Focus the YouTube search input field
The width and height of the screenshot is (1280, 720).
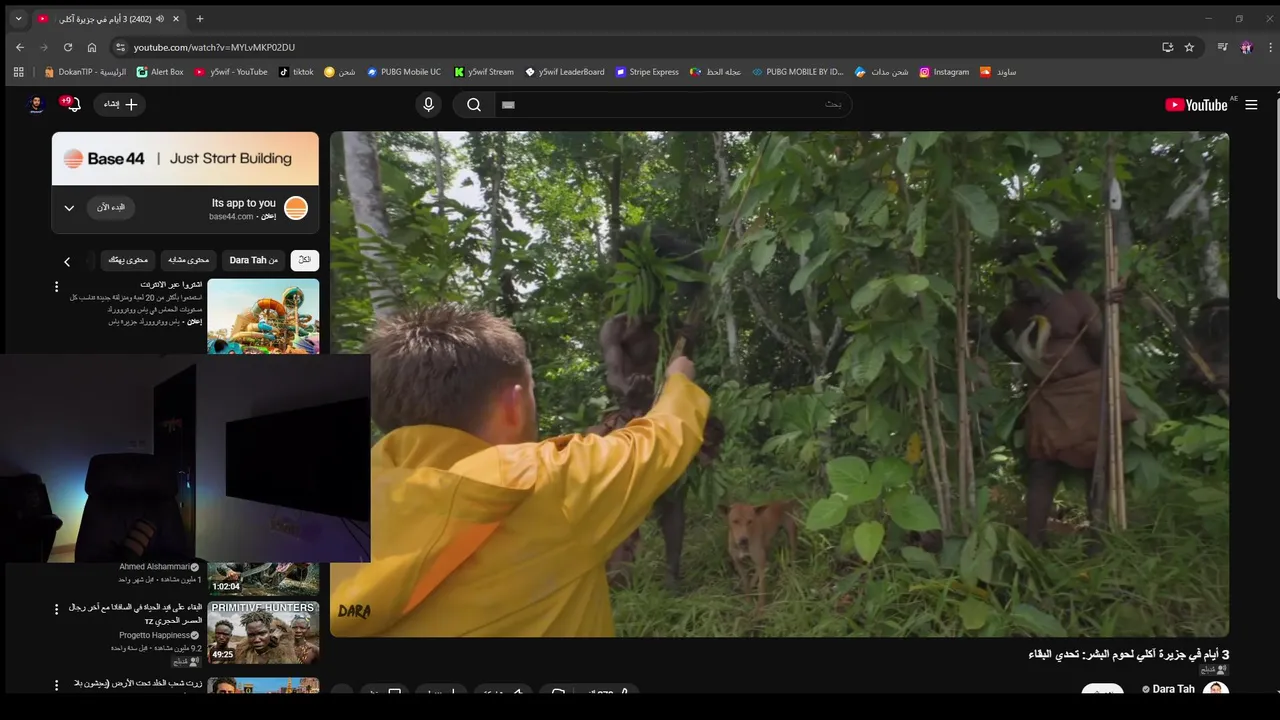[673, 104]
